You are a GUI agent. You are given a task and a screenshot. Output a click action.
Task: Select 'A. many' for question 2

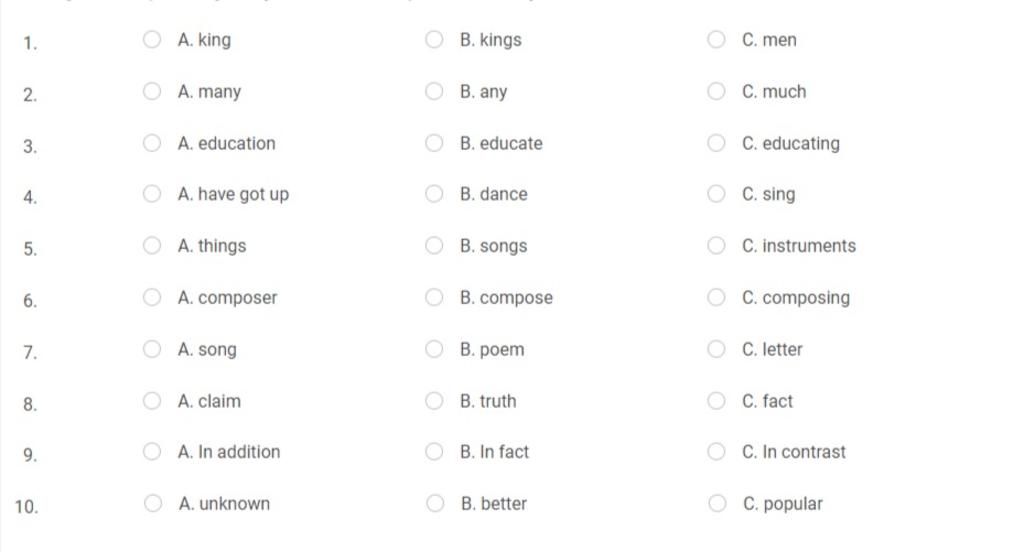point(152,91)
